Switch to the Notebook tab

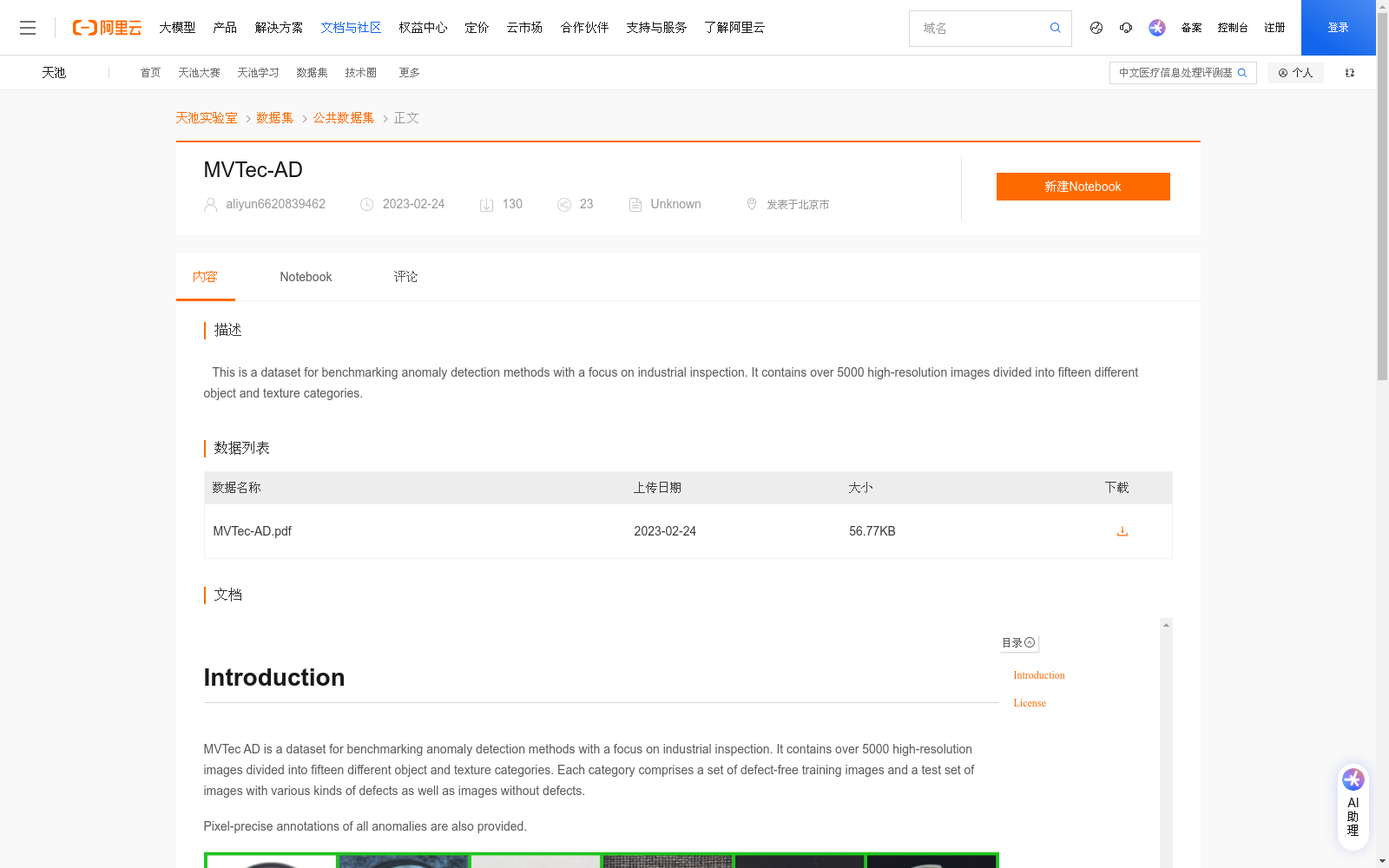pos(306,277)
